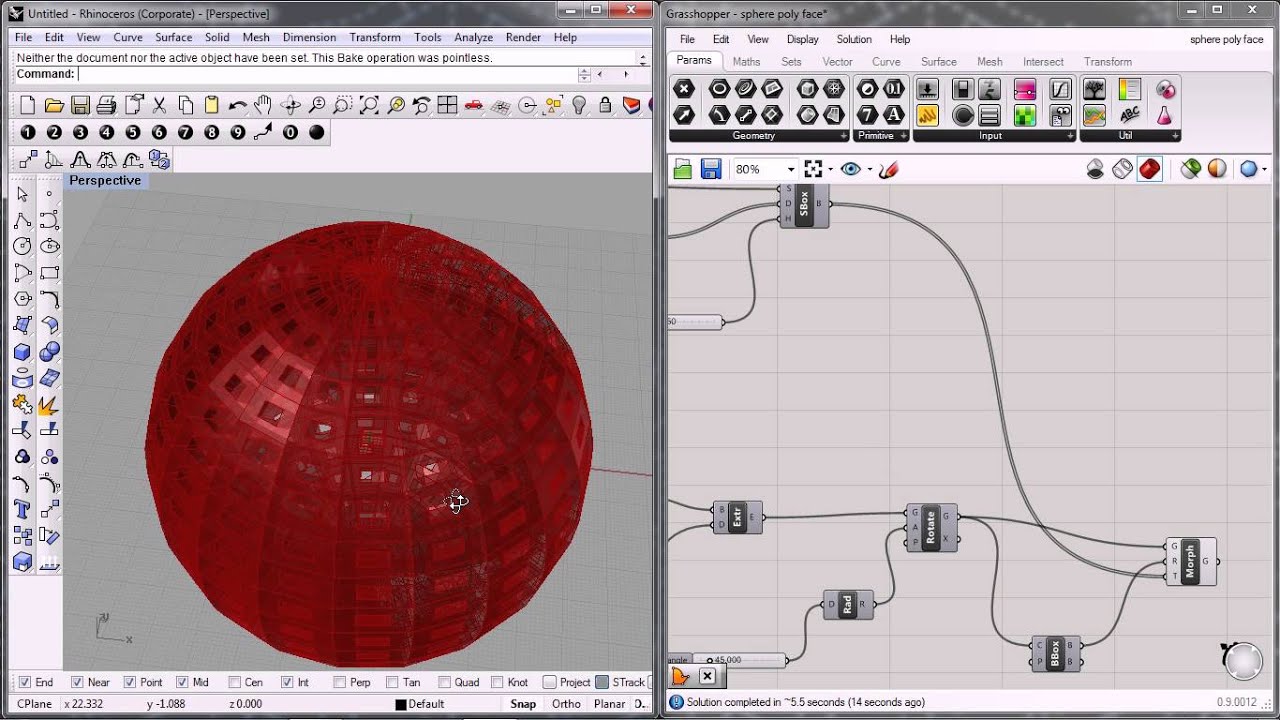Switch to the Maths tab in Grasshopper
Image resolution: width=1280 pixels, height=720 pixels.
pyautogui.click(x=746, y=61)
